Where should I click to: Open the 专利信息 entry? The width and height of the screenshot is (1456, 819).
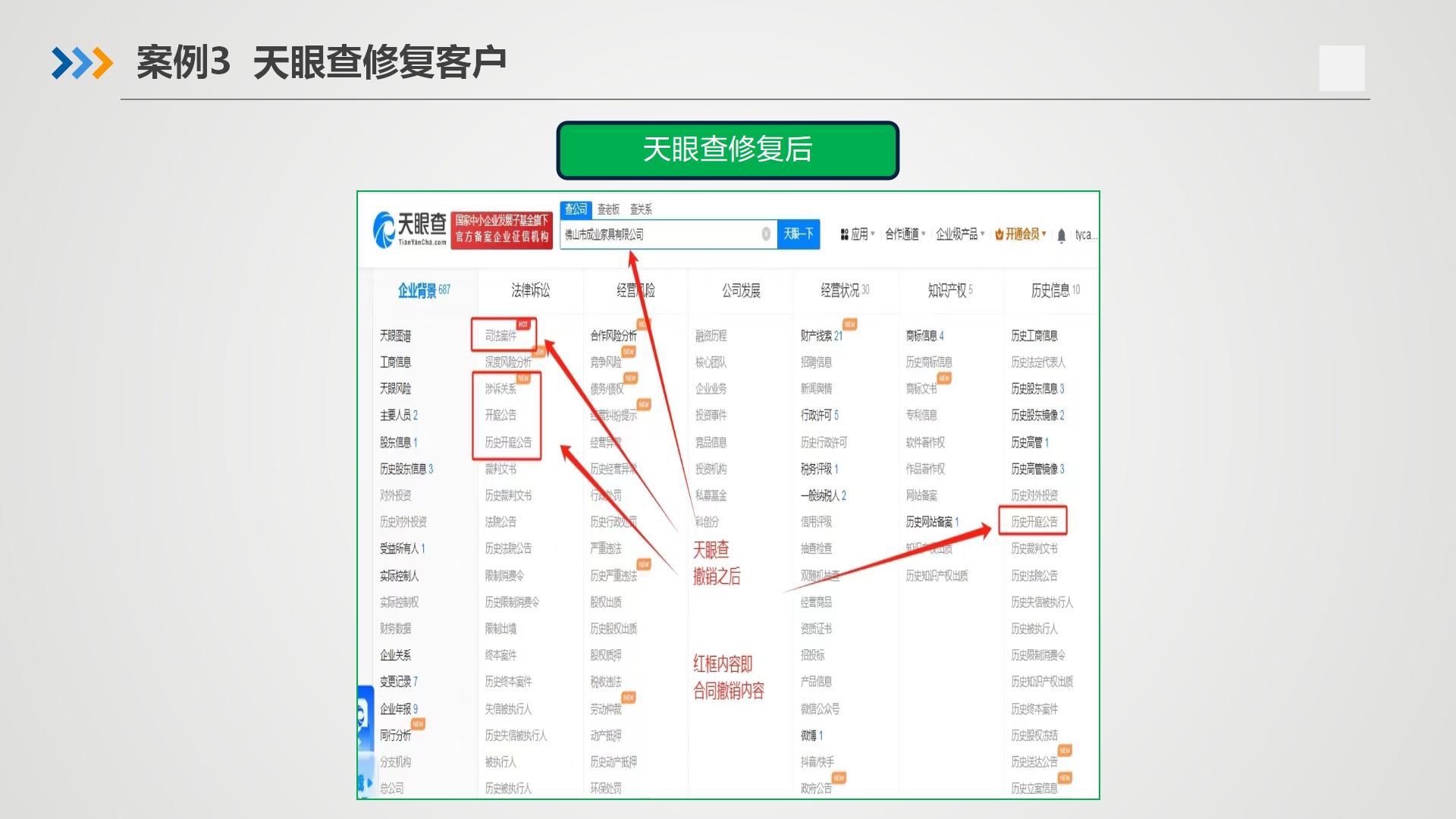pos(921,416)
